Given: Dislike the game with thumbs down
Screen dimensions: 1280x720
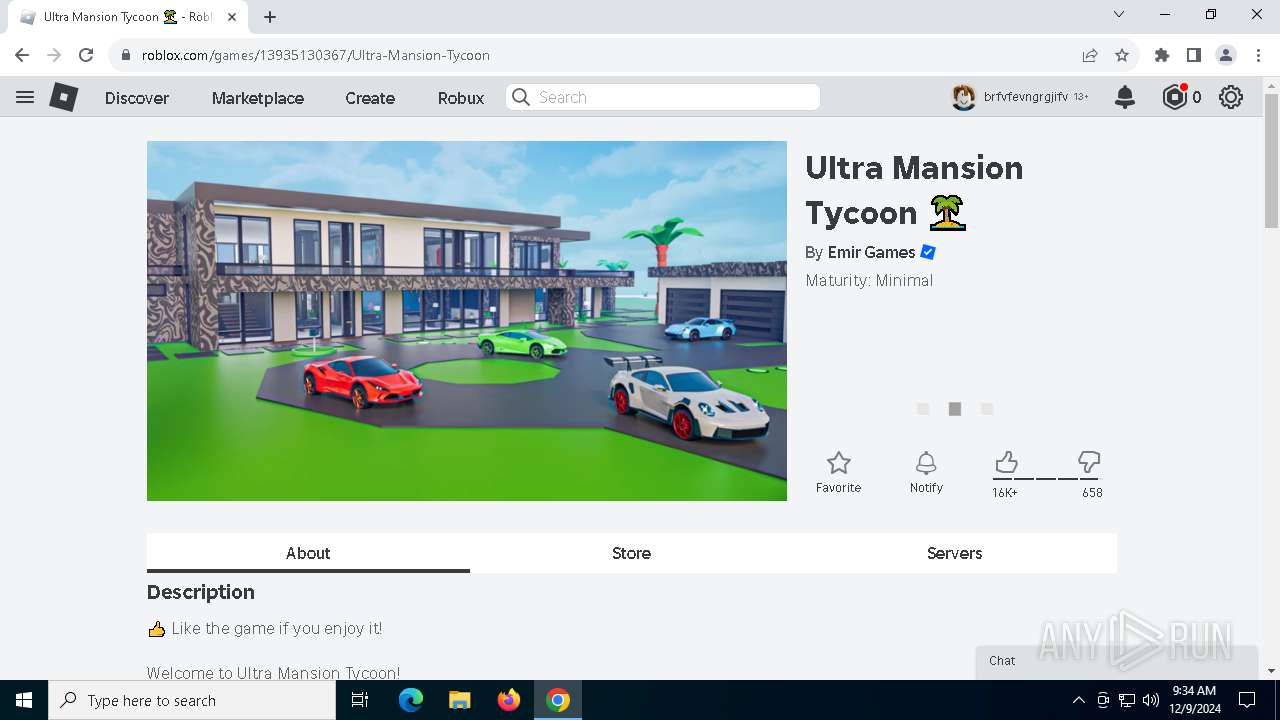Looking at the screenshot, I should pos(1089,462).
